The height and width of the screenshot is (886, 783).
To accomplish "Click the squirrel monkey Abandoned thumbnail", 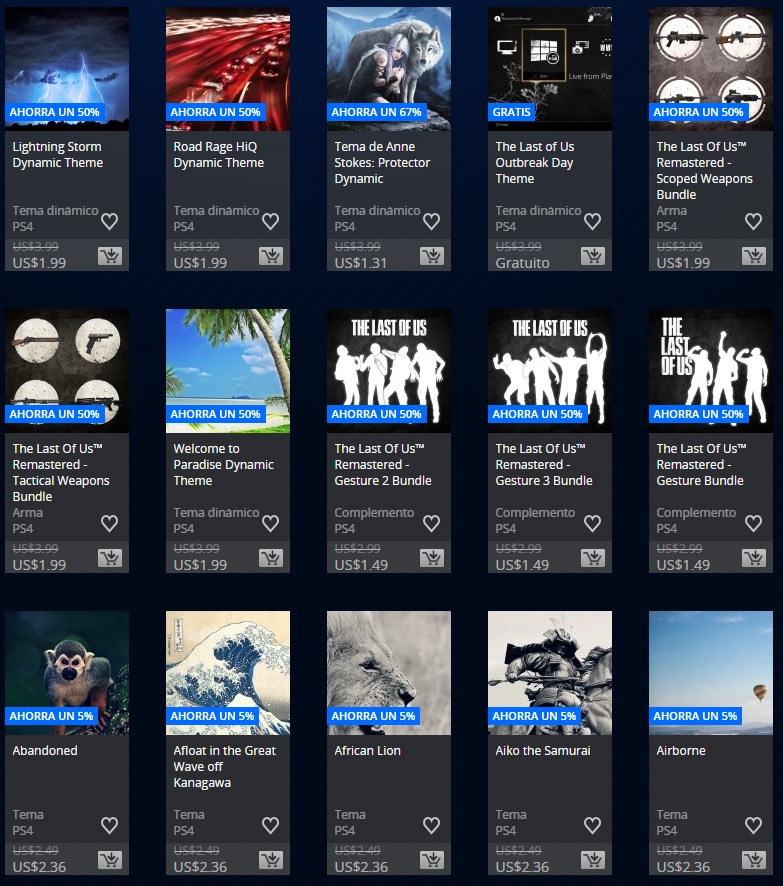I will (67, 672).
